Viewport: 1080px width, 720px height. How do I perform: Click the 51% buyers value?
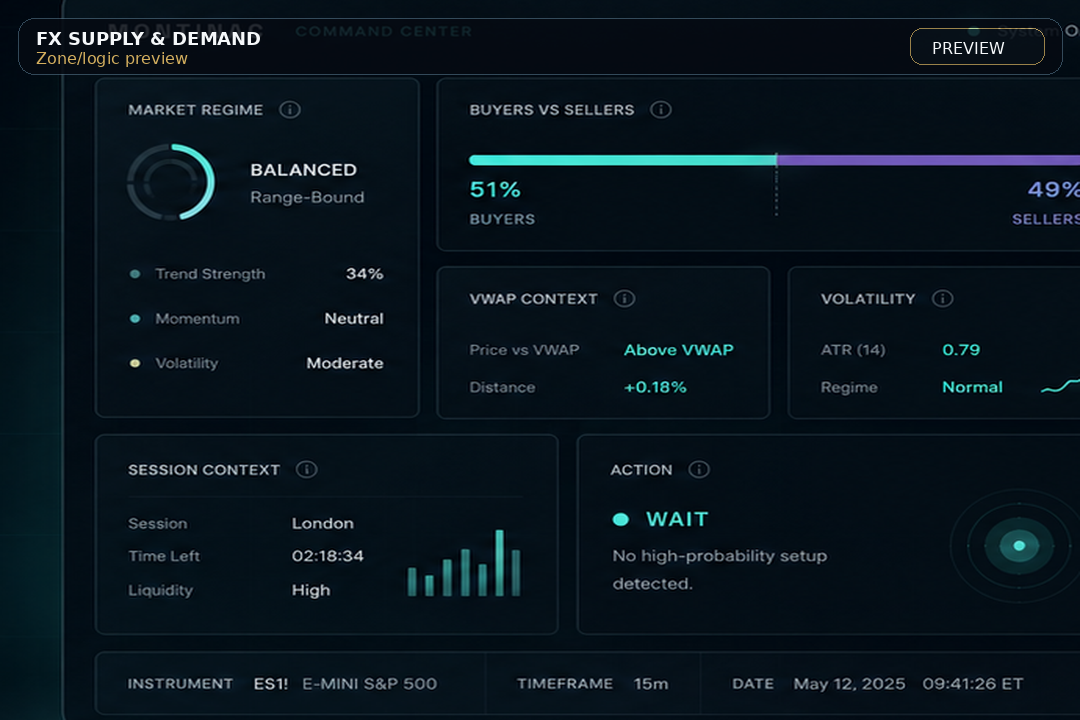(495, 189)
